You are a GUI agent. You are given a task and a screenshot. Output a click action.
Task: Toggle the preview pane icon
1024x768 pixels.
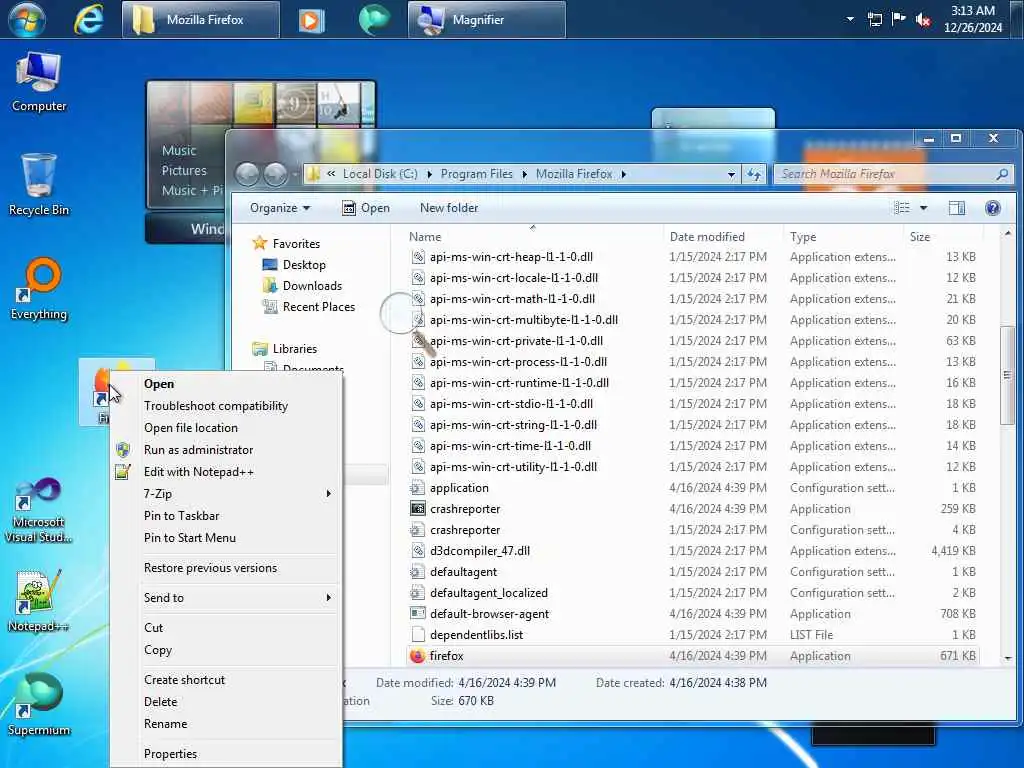pyautogui.click(x=957, y=208)
